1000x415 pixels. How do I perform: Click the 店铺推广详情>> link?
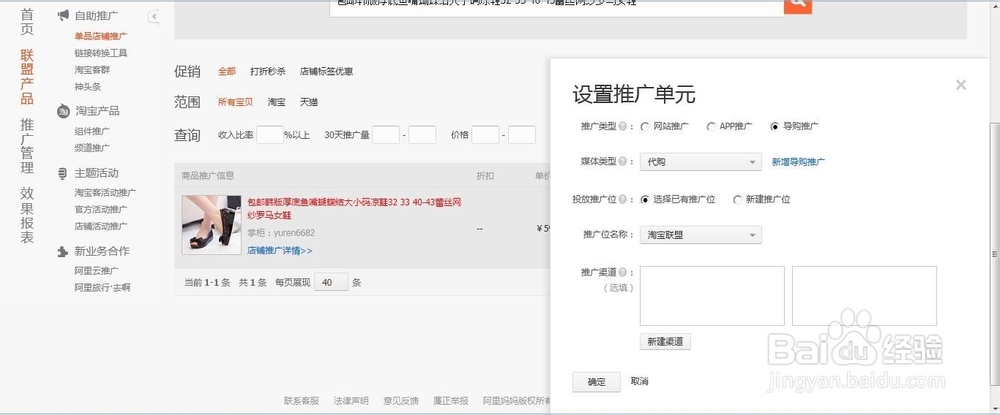[279, 251]
